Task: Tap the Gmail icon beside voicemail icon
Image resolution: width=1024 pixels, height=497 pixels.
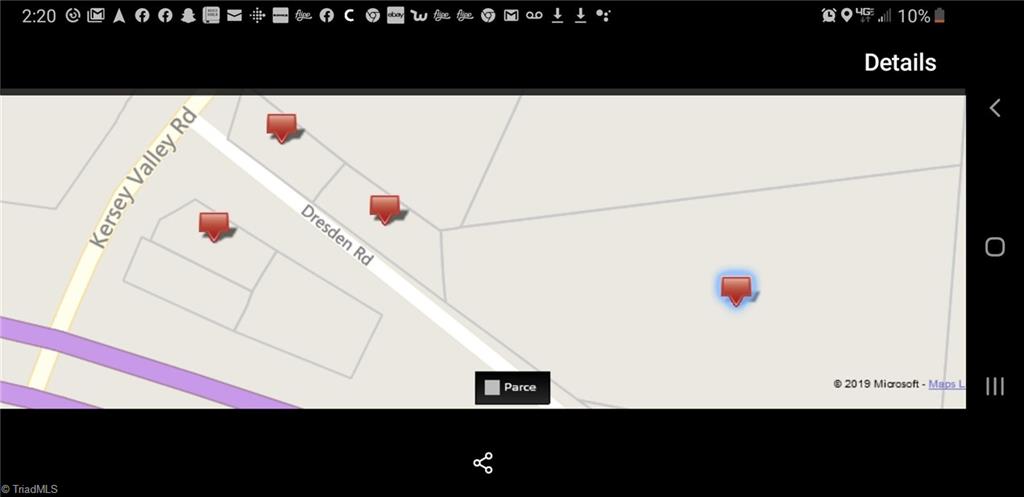Action: [511, 16]
